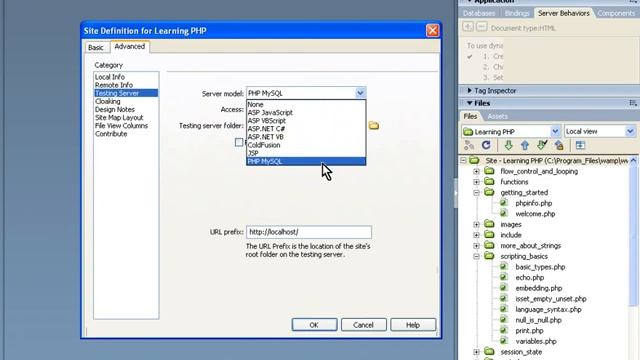Select the Server Behaviors tab
This screenshot has width=640, height=360.
click(564, 13)
